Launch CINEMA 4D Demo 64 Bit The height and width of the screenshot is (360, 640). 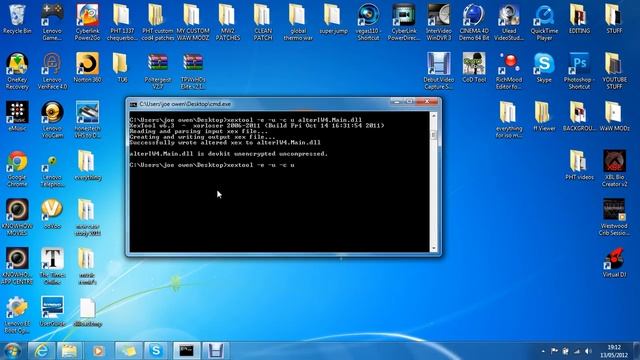[474, 22]
